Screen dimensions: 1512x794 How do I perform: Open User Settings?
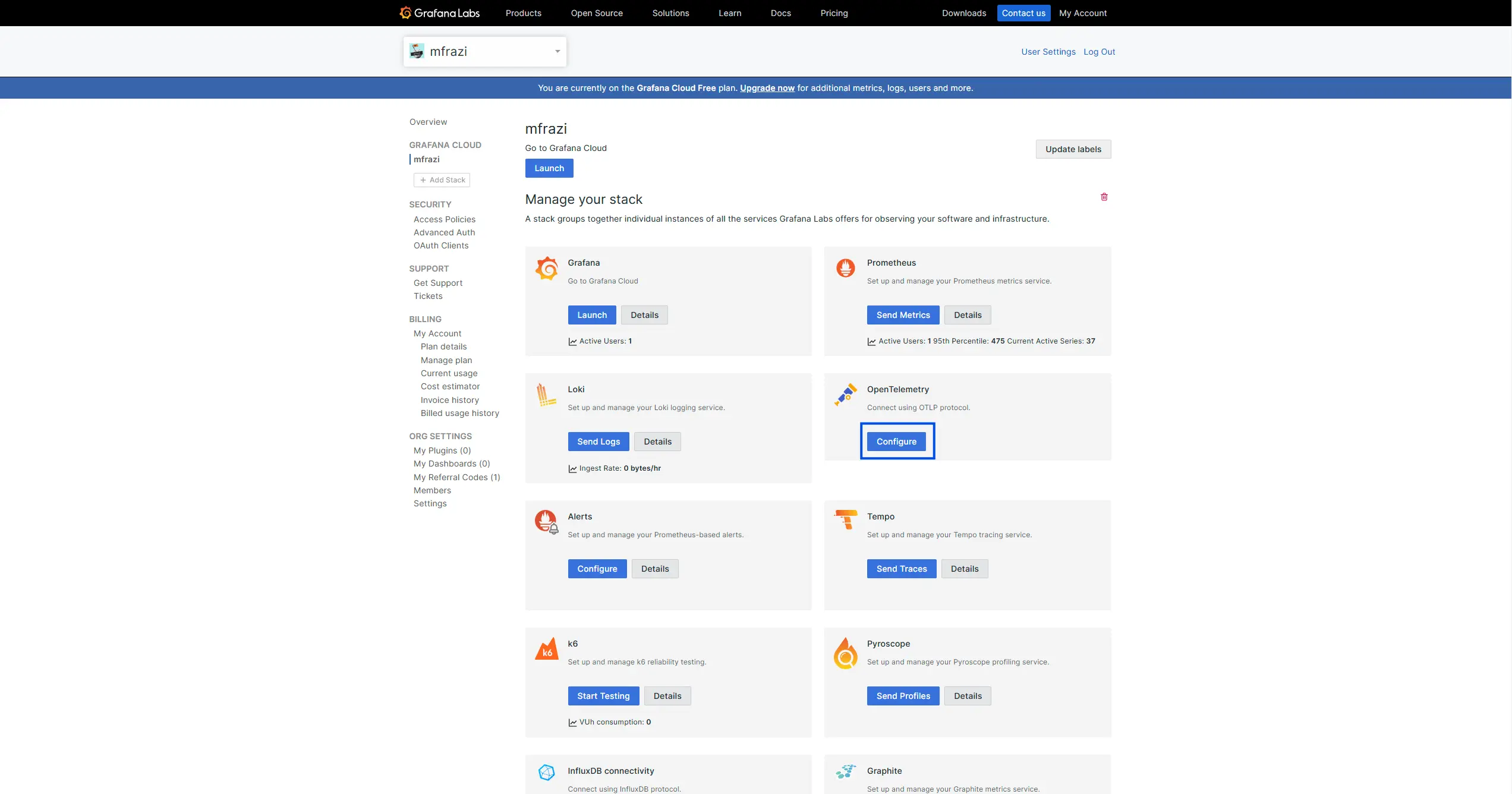pyautogui.click(x=1048, y=52)
